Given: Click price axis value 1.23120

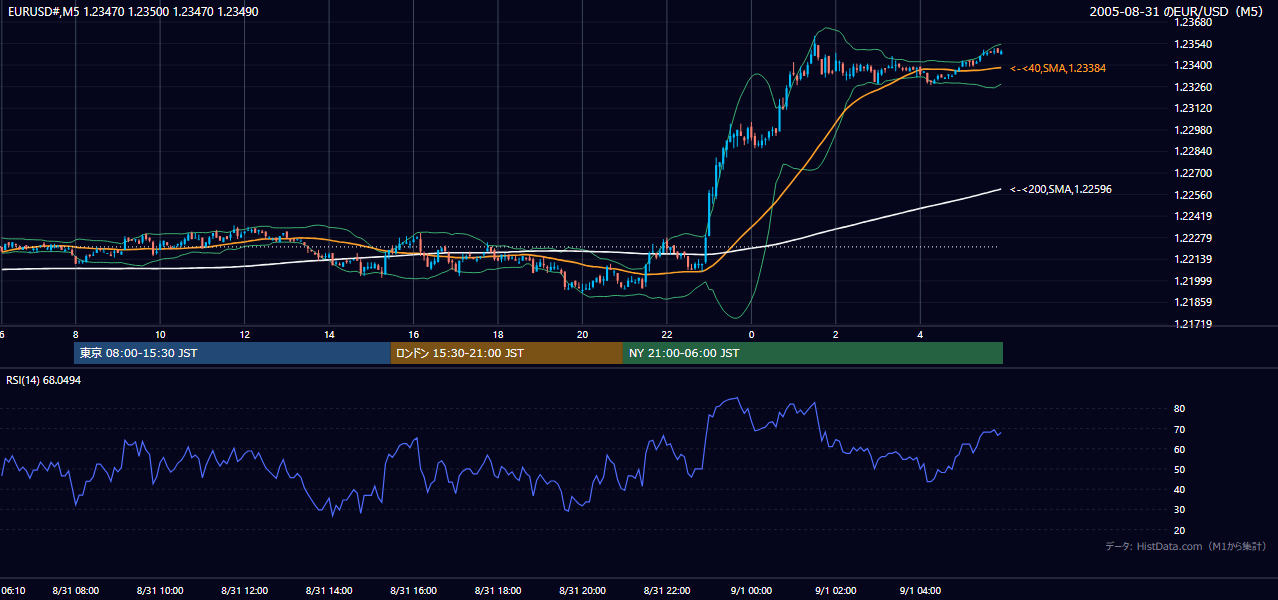Looking at the screenshot, I should 1192,108.
